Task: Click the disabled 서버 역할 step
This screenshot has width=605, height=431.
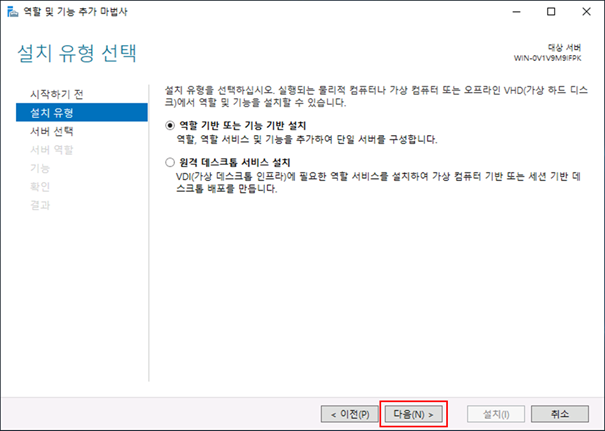Action: [x=52, y=150]
